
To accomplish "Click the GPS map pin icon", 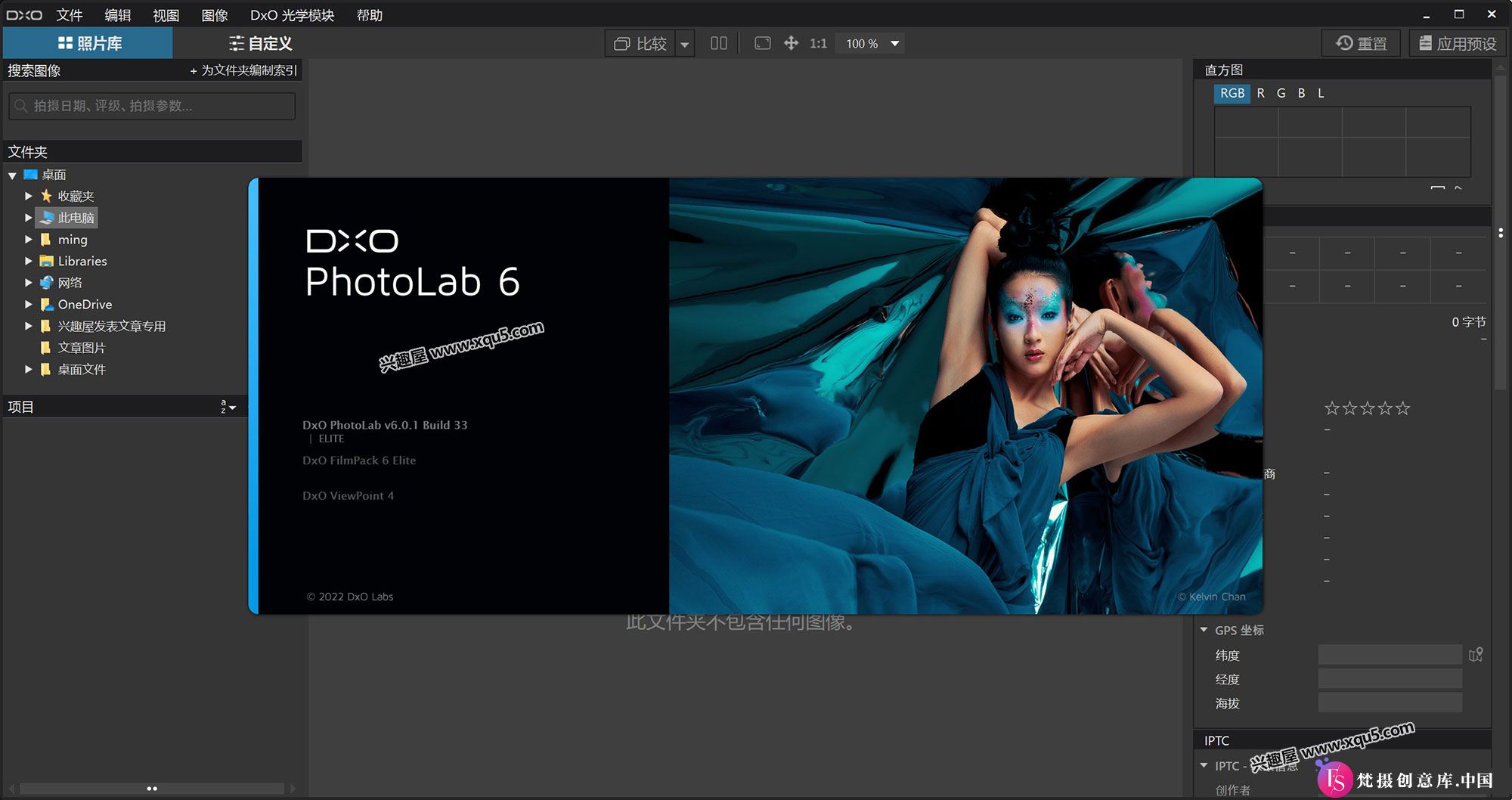I will 1476,655.
